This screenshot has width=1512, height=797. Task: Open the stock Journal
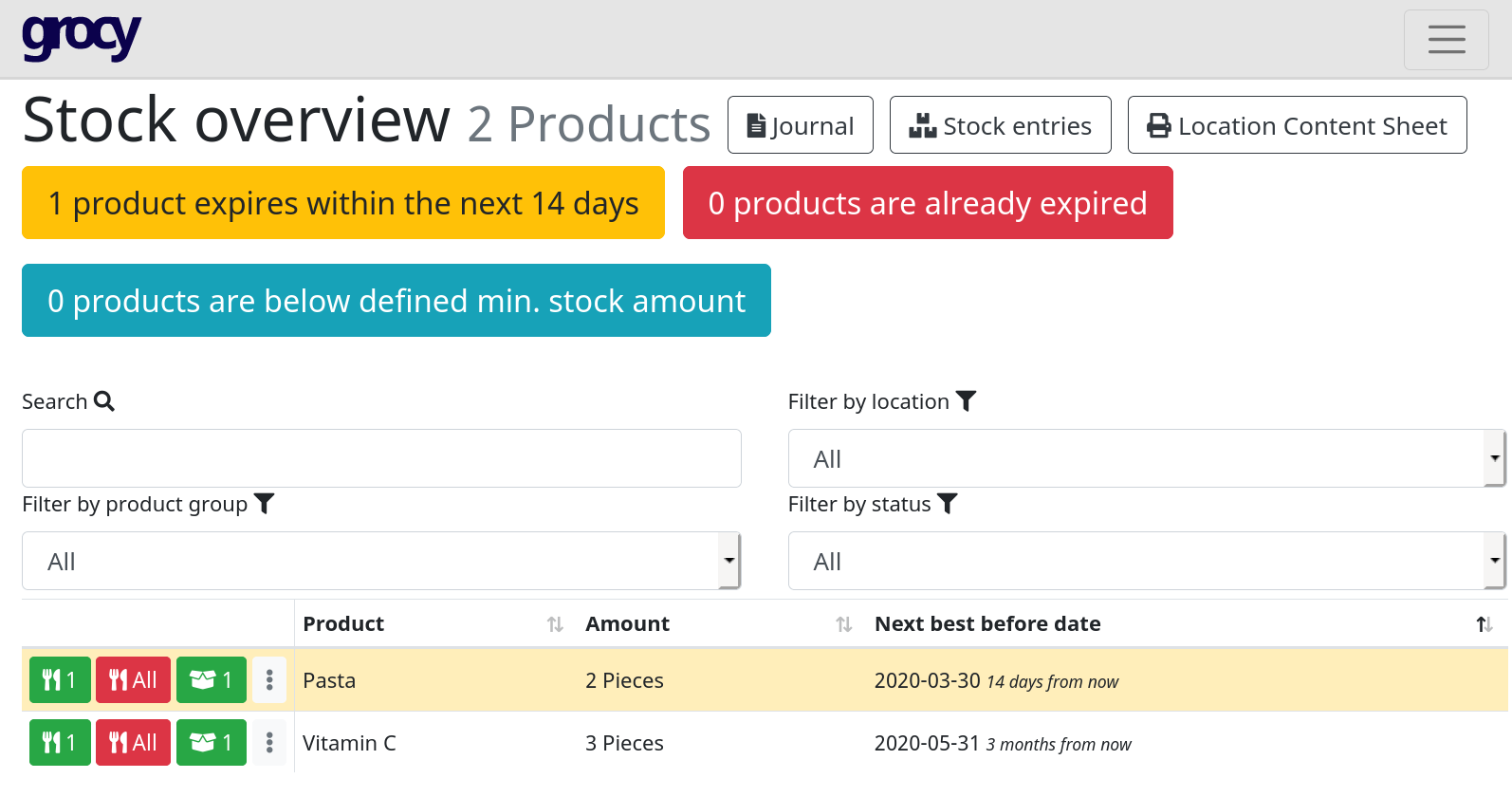pos(800,125)
